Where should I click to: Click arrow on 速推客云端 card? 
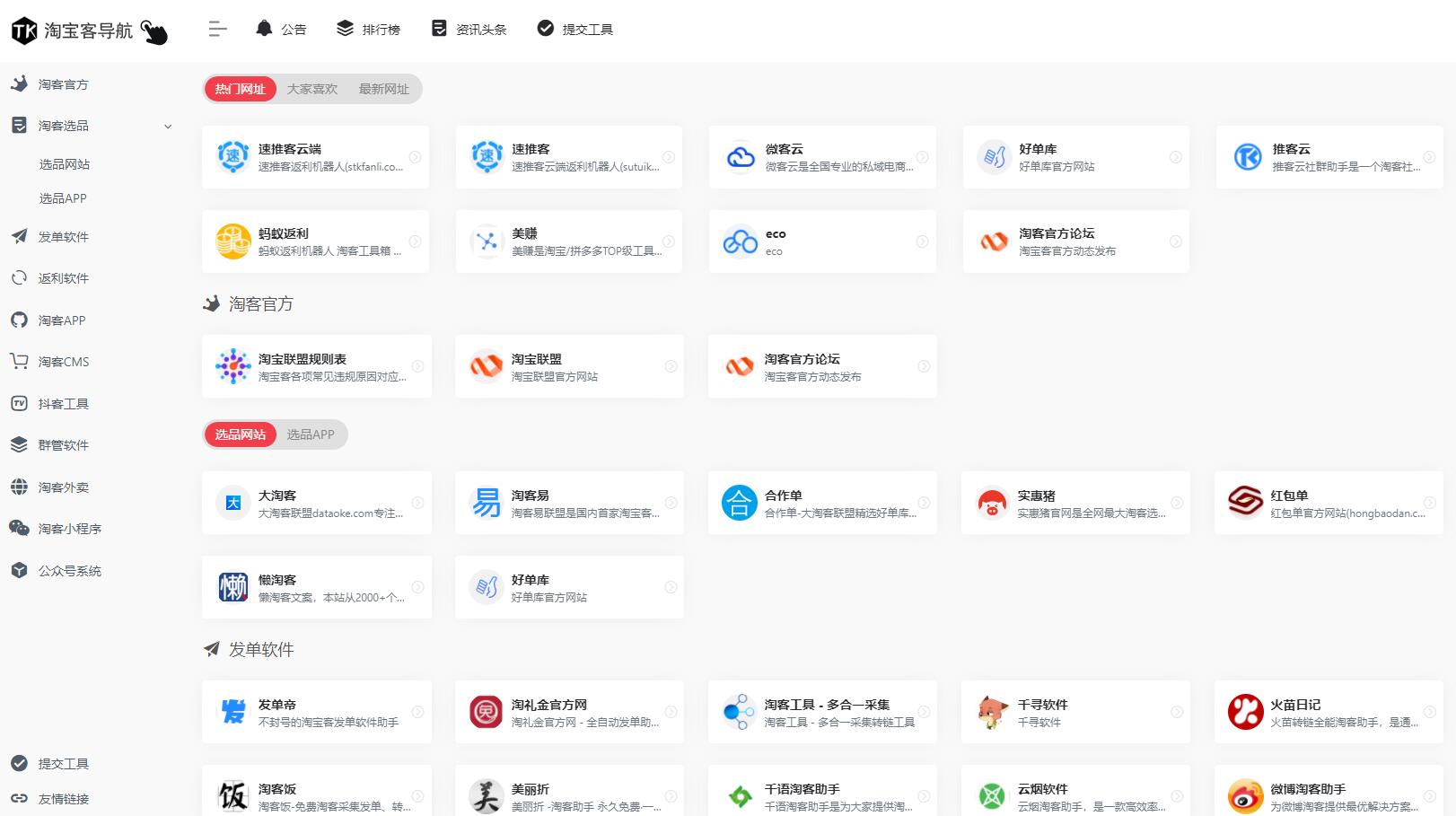[x=415, y=157]
